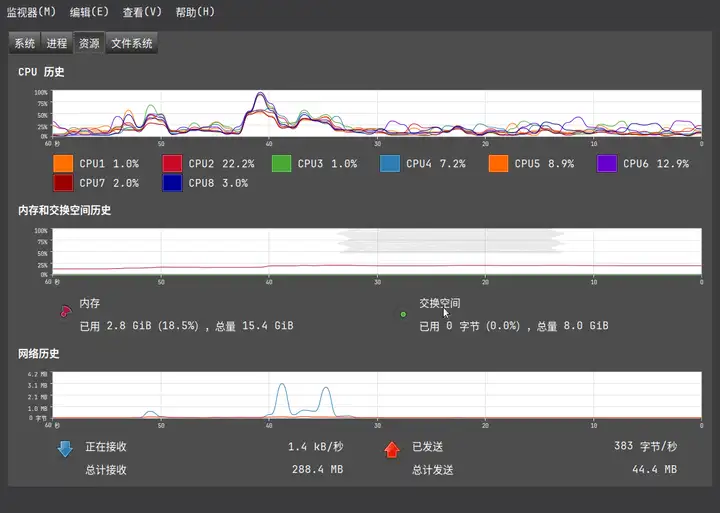Change the CPU3 green color swatch
The image size is (720, 513).
[281, 163]
